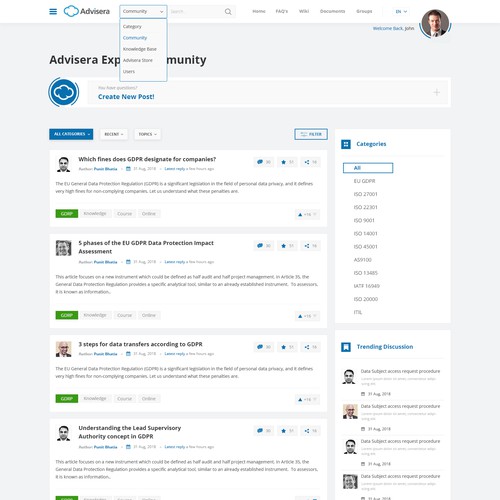This screenshot has height=500, width=500.
Task: Open the TOPICS dropdown
Action: [147, 134]
